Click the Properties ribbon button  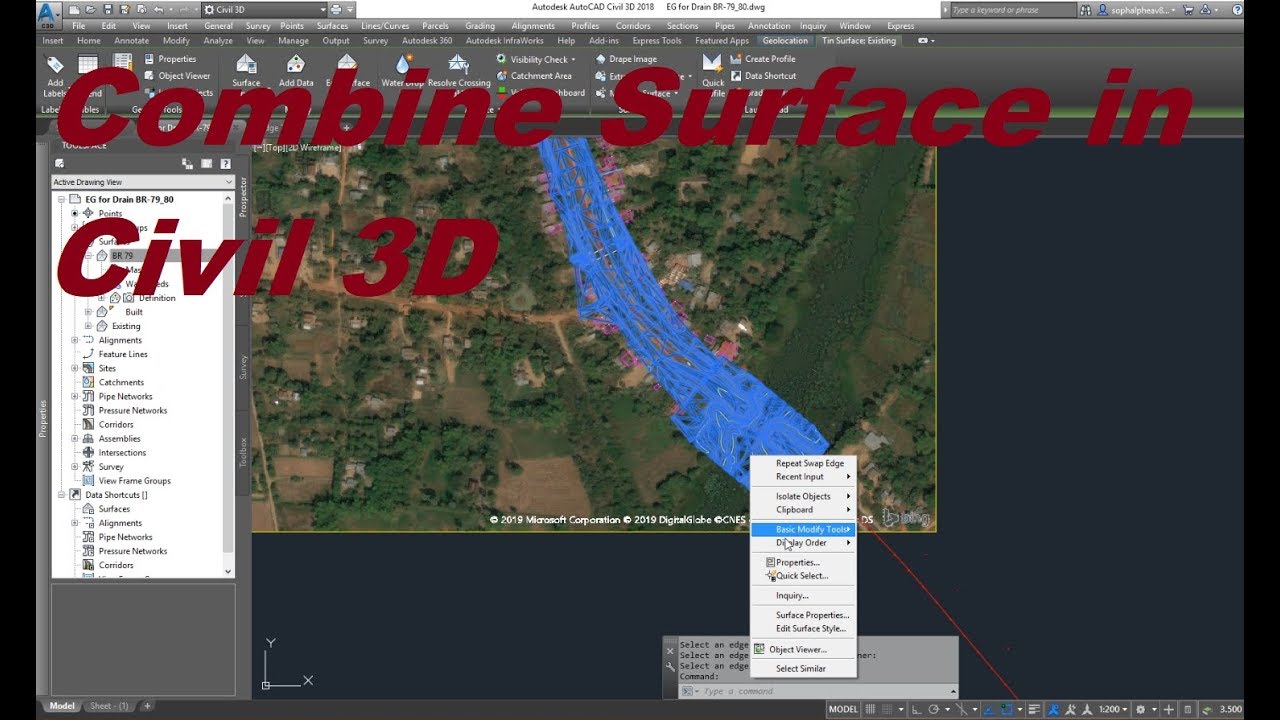170,59
